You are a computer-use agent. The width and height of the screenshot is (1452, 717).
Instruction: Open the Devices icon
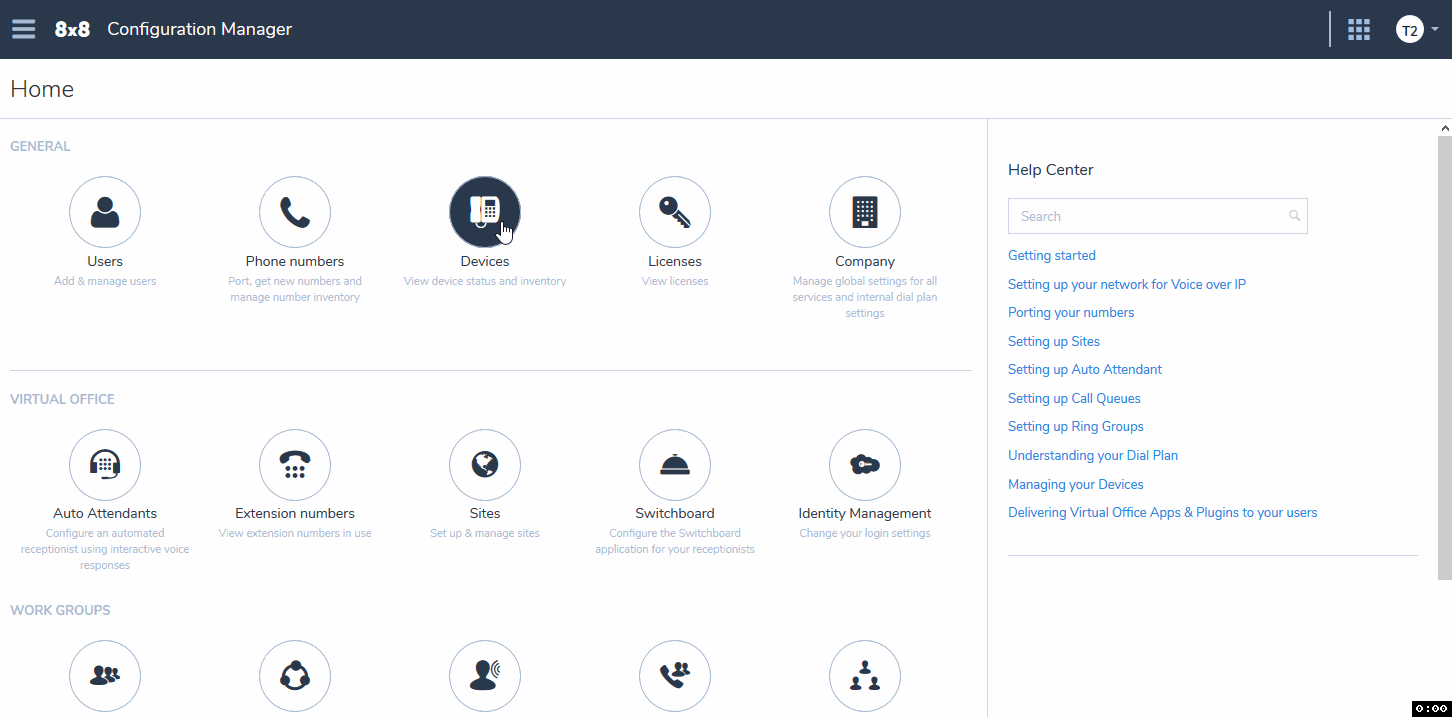click(485, 212)
